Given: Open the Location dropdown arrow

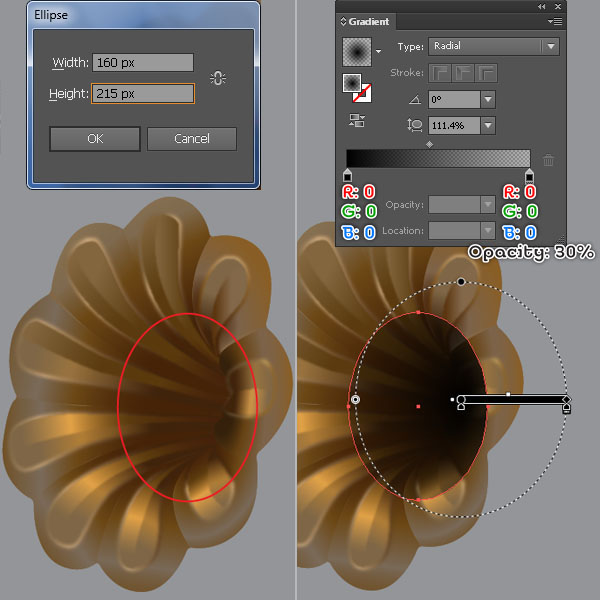Looking at the screenshot, I should pos(488,231).
